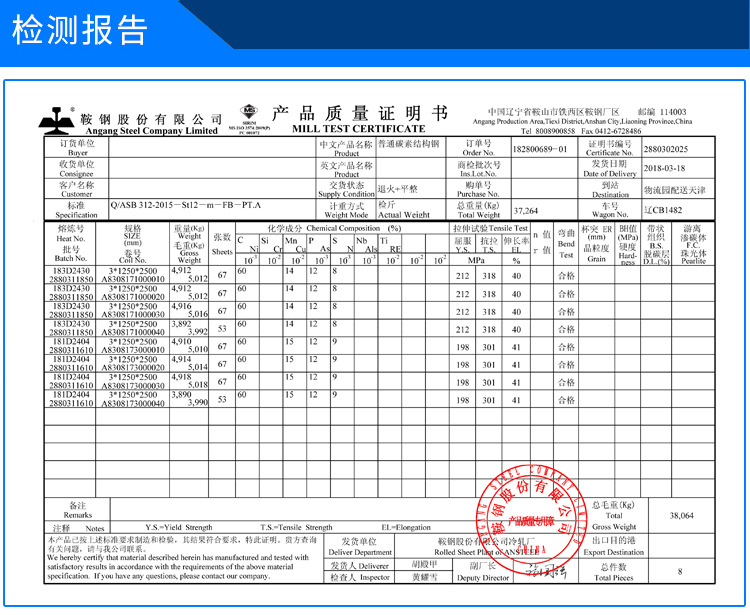Screen dimensions: 750x615
Task: Click net weight value 3,892
Action: (x=181, y=324)
